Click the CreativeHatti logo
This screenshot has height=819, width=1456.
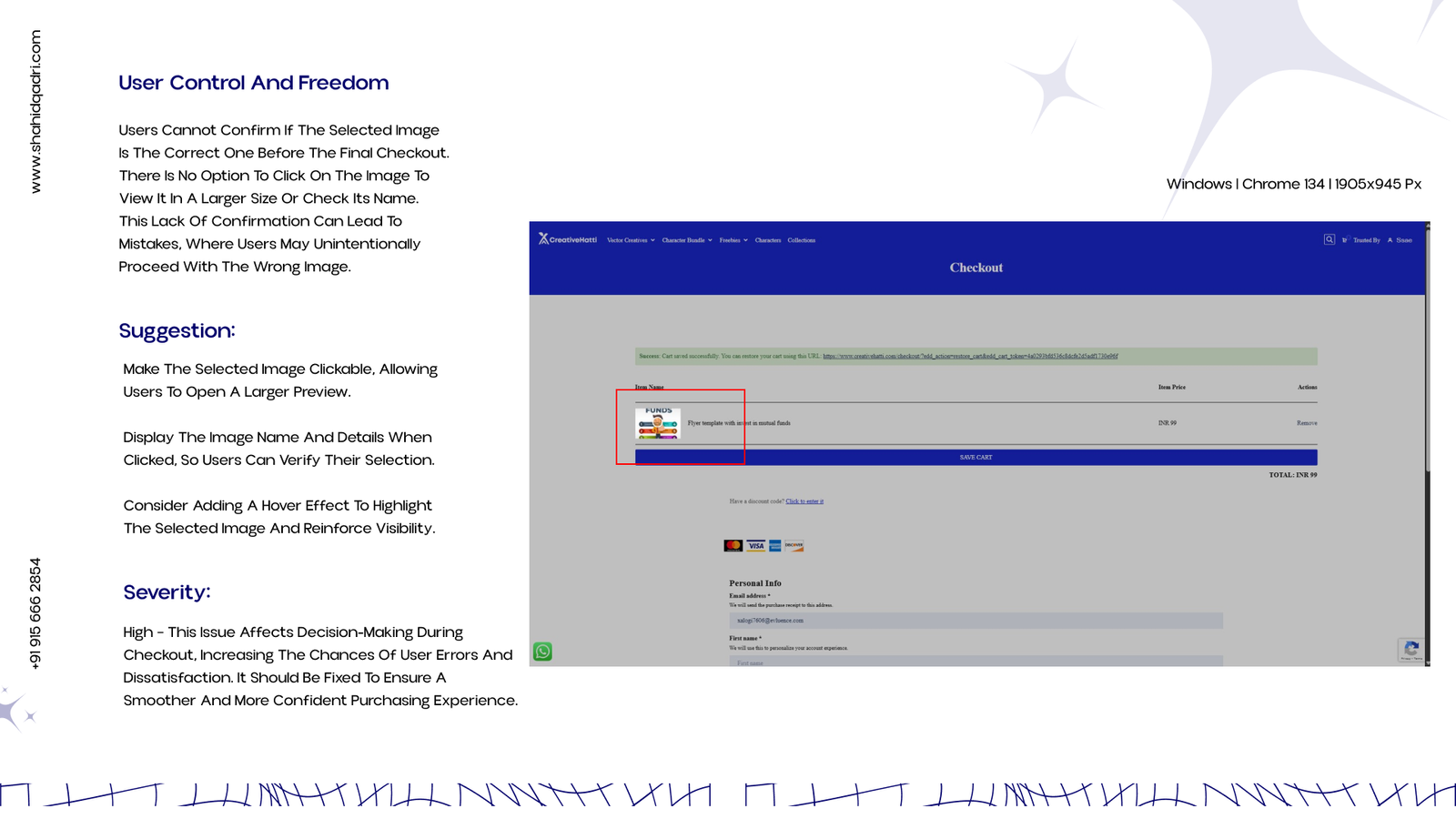point(568,239)
